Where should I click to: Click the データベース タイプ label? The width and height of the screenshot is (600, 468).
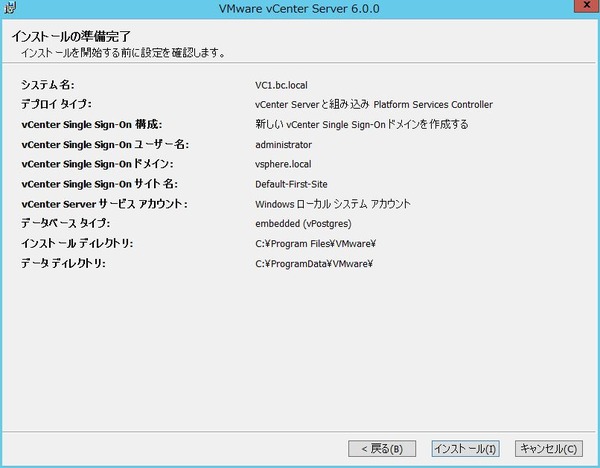click(65, 223)
